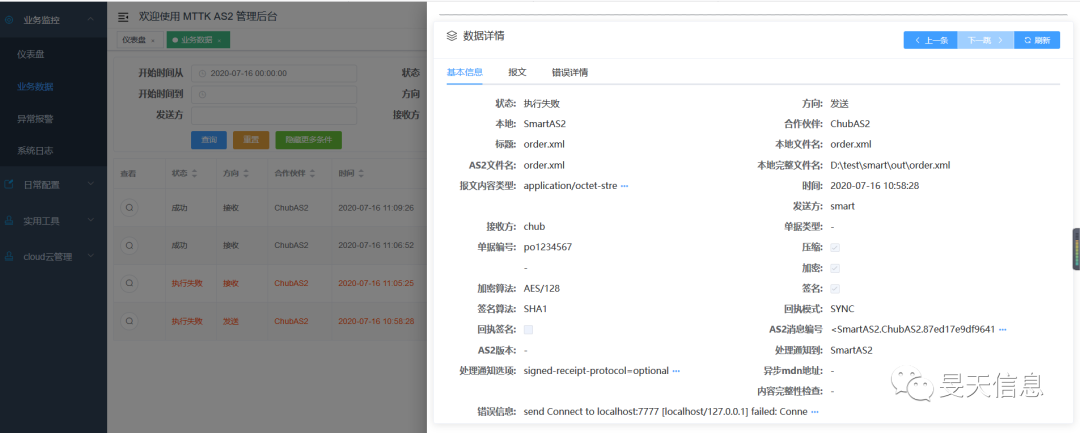
Task: Click the 业务监控 menu icon in the sidebar
Action: tap(9, 20)
